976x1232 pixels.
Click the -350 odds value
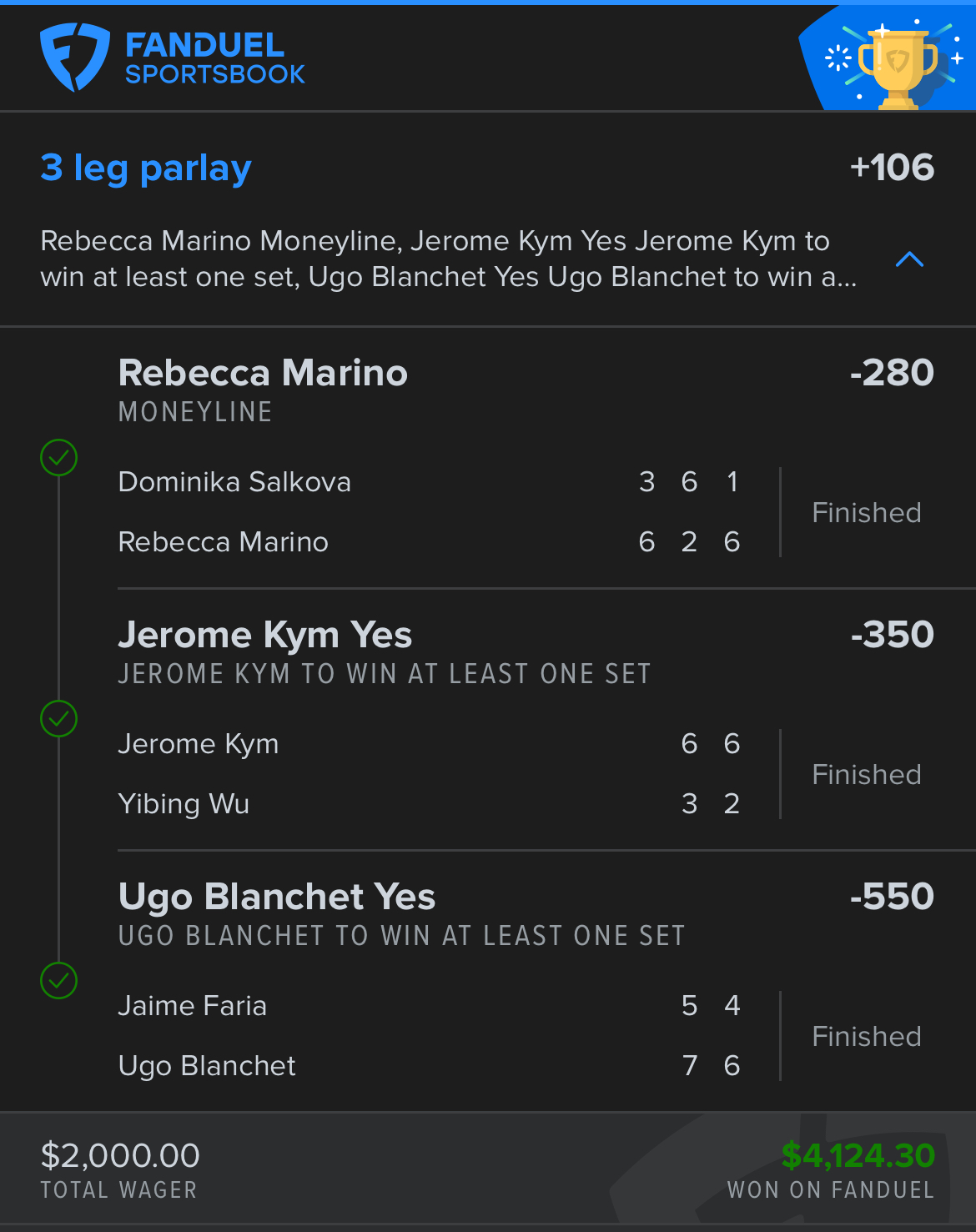(892, 635)
